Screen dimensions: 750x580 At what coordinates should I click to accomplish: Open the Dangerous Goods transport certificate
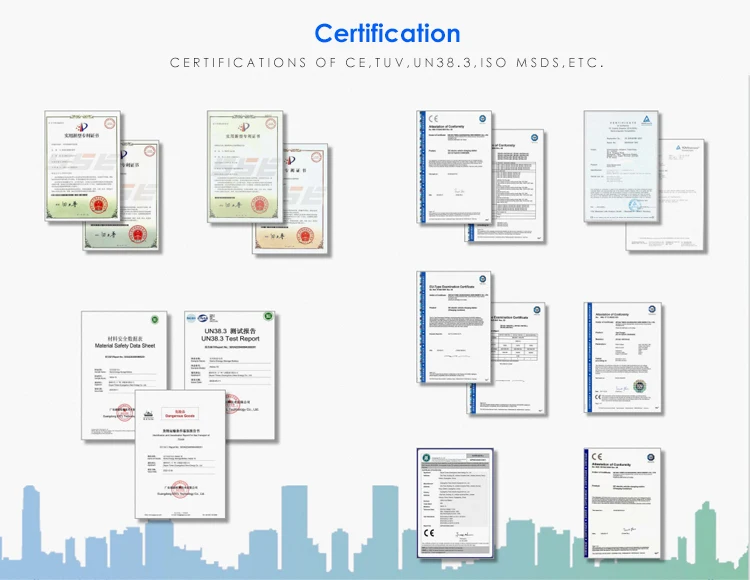pyautogui.click(x=180, y=454)
